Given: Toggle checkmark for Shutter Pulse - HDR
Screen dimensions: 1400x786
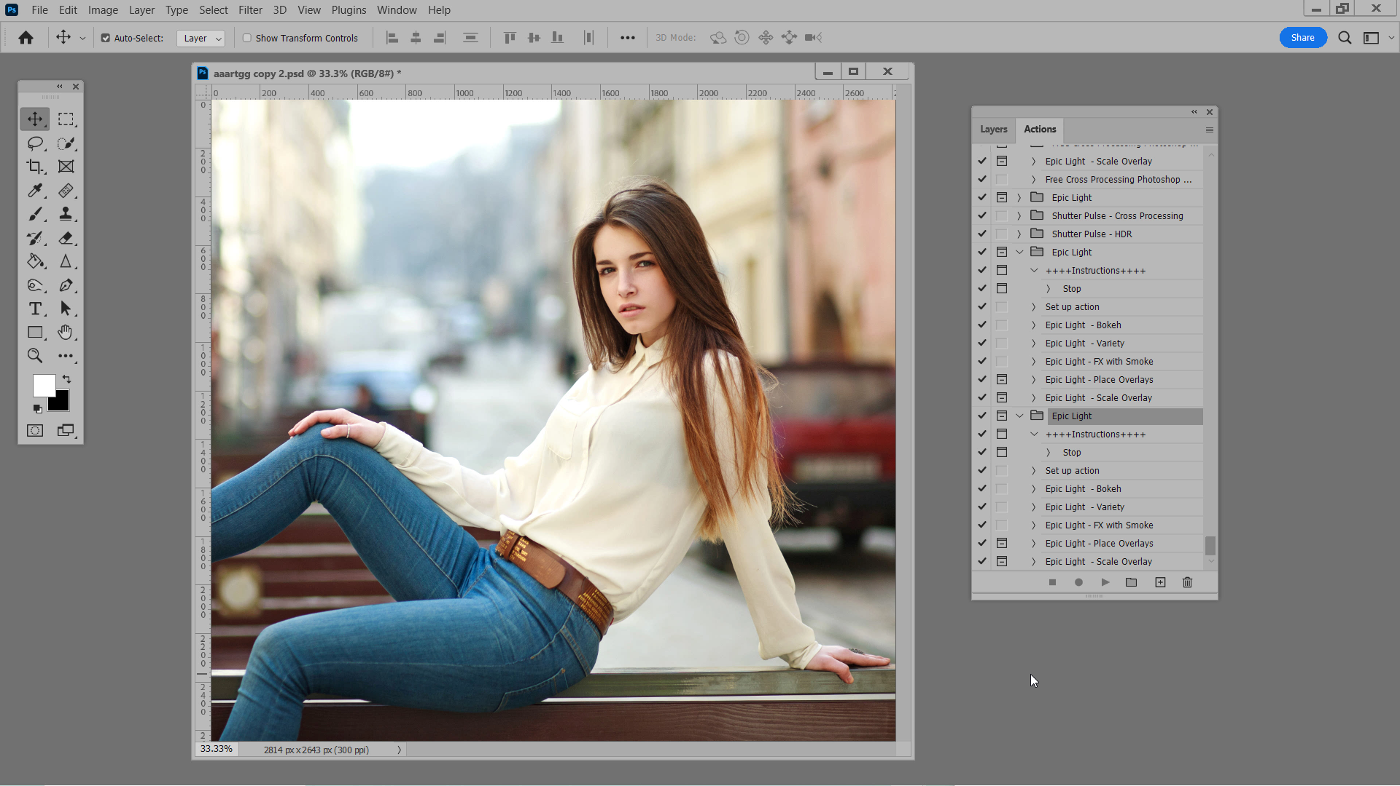Looking at the screenshot, I should pos(982,234).
